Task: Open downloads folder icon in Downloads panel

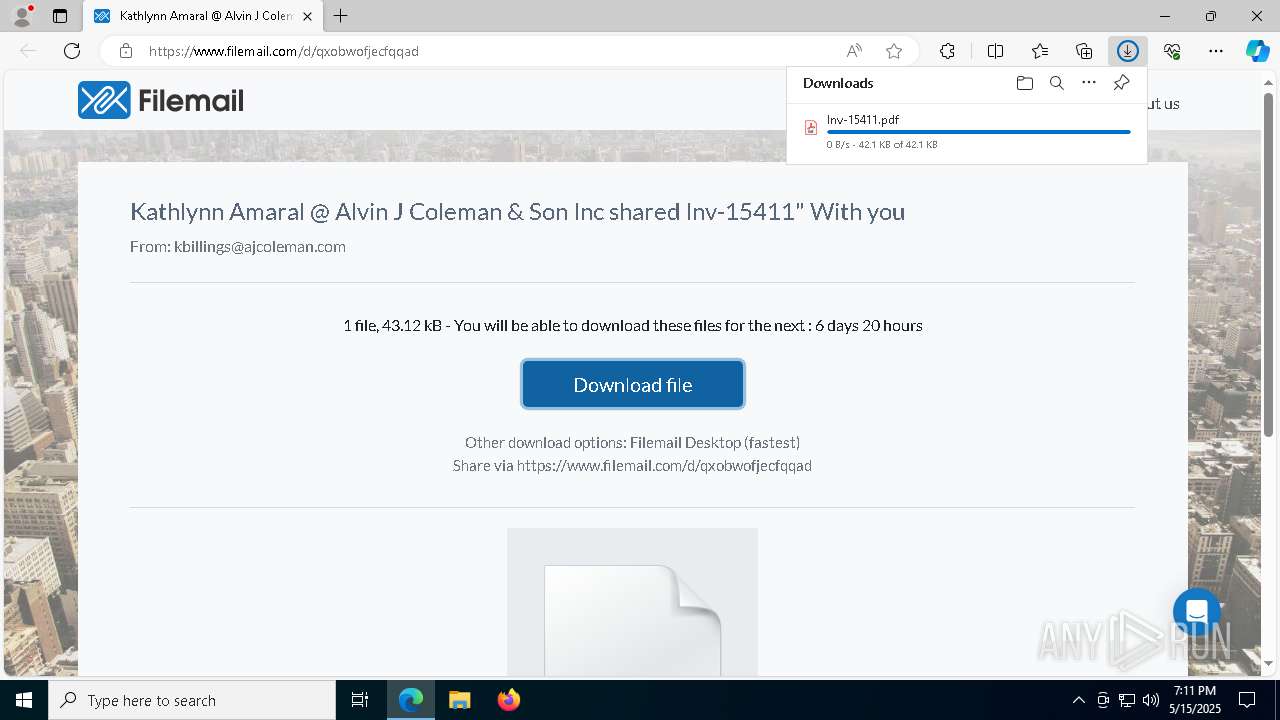Action: pos(1025,83)
